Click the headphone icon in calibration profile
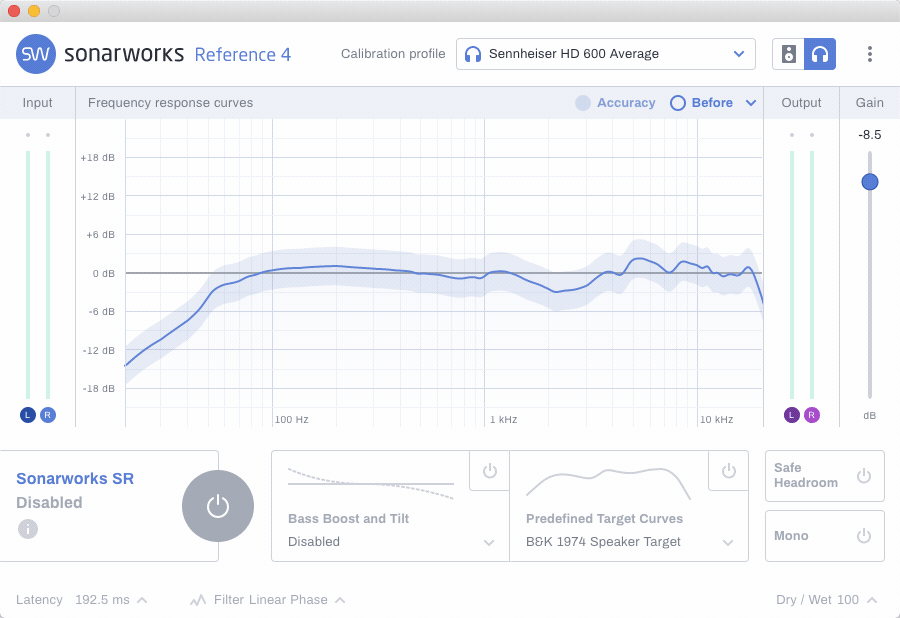900x618 pixels. pos(472,54)
